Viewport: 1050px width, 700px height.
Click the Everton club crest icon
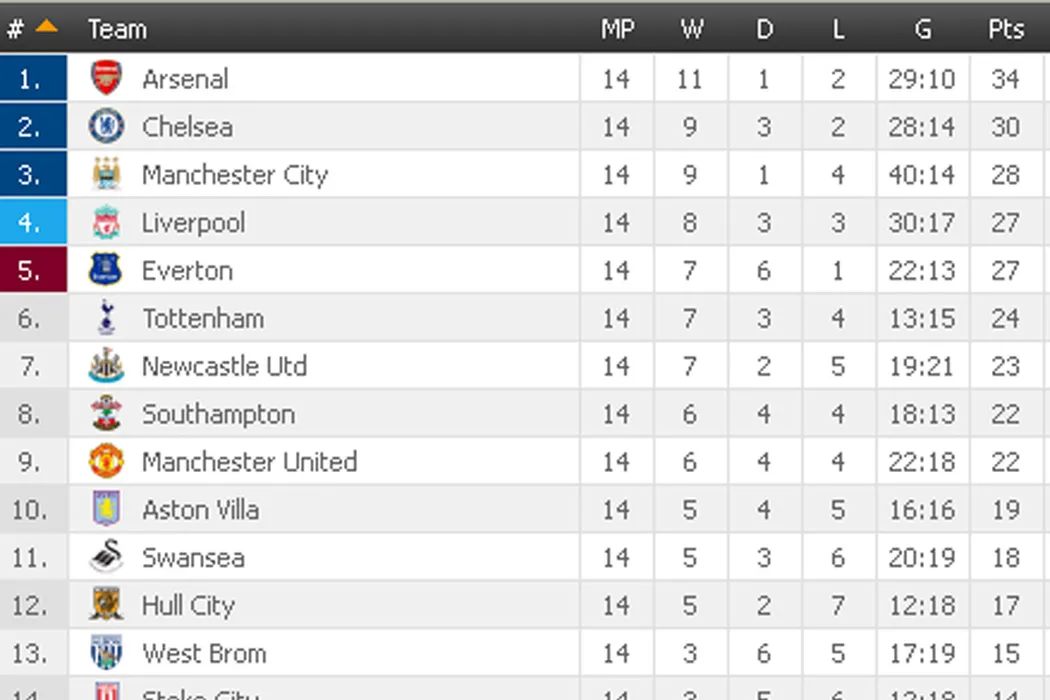pos(106,270)
